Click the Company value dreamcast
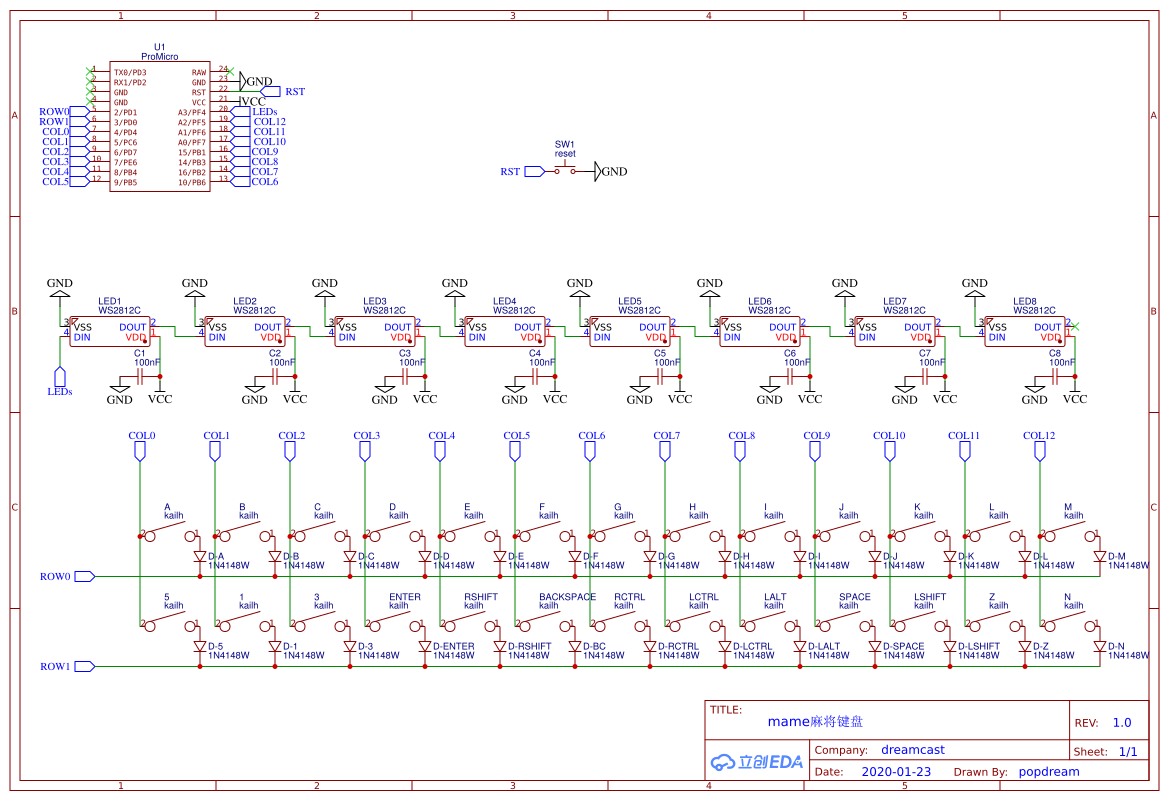This screenshot has width=1169, height=801. (912, 749)
